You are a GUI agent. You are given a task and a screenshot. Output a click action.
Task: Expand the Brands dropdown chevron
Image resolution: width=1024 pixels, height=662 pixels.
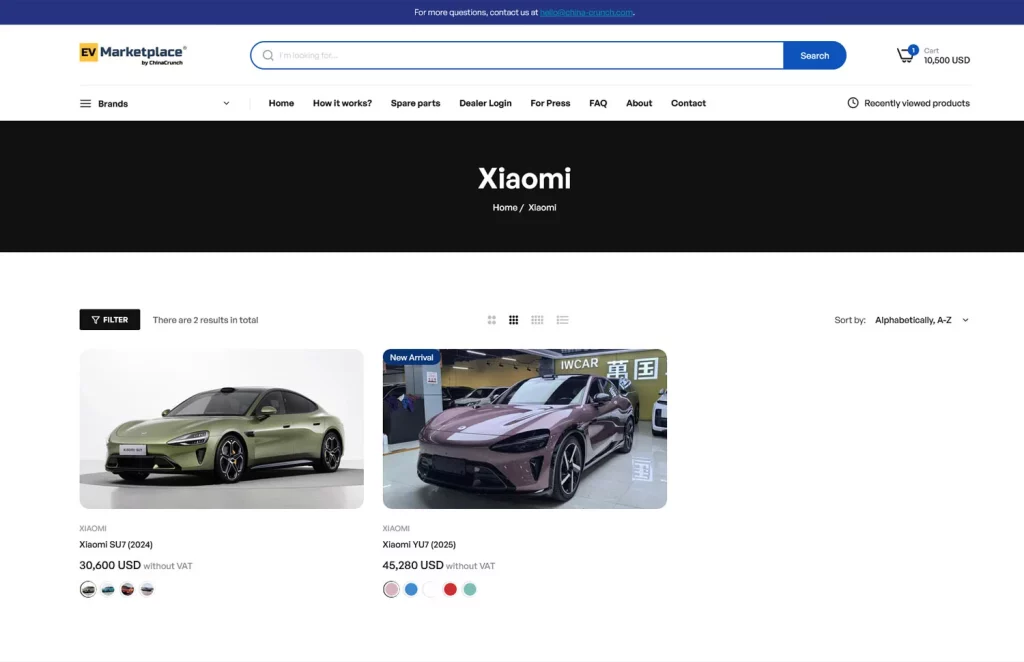point(226,103)
